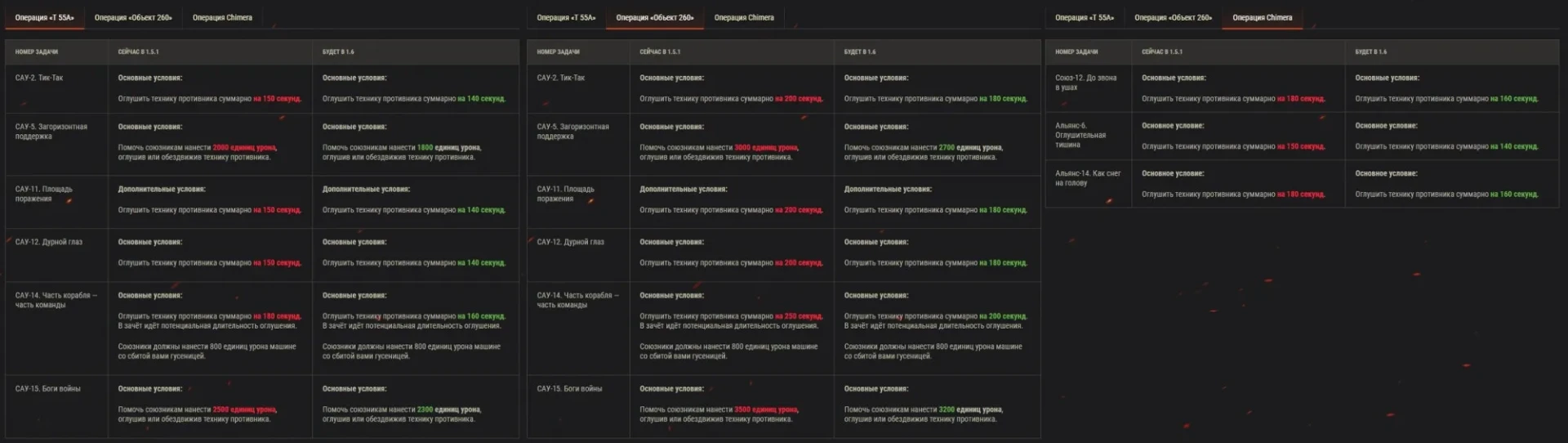The height and width of the screenshot is (443, 1568).
Task: Click «НОМЕР ЗАДАЧИ» column header in the left table
Action: point(37,51)
